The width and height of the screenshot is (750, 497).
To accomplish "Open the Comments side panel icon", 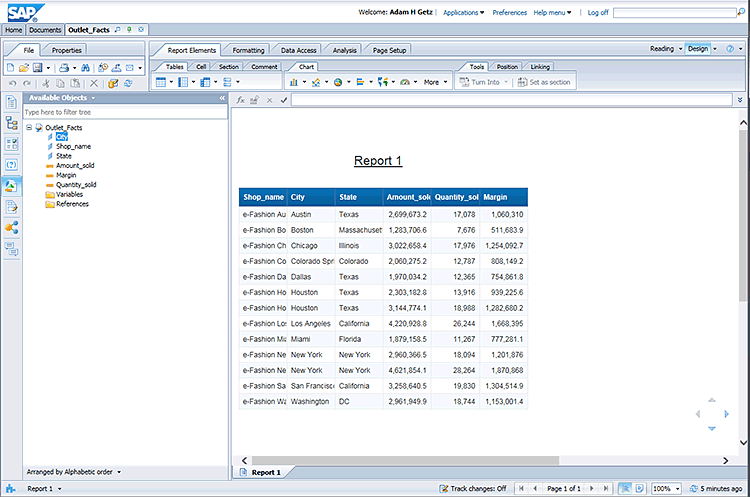I will pos(11,249).
